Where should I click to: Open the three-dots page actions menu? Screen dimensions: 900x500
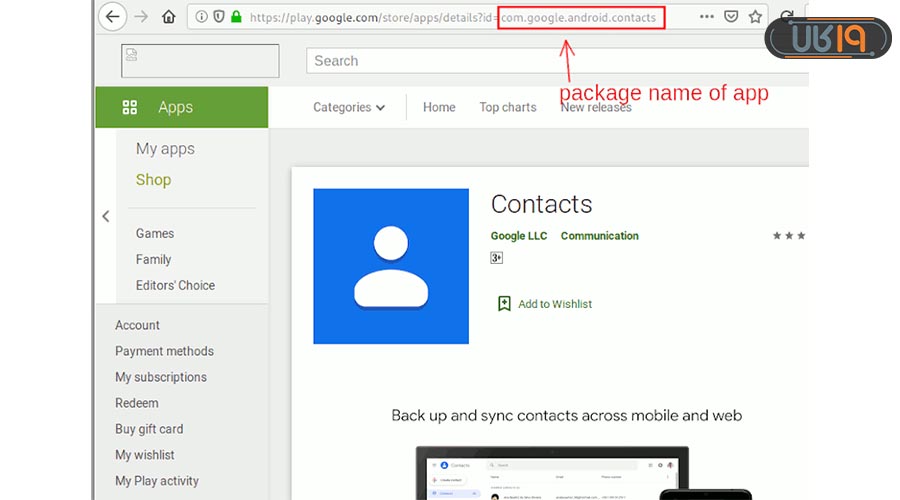707,17
